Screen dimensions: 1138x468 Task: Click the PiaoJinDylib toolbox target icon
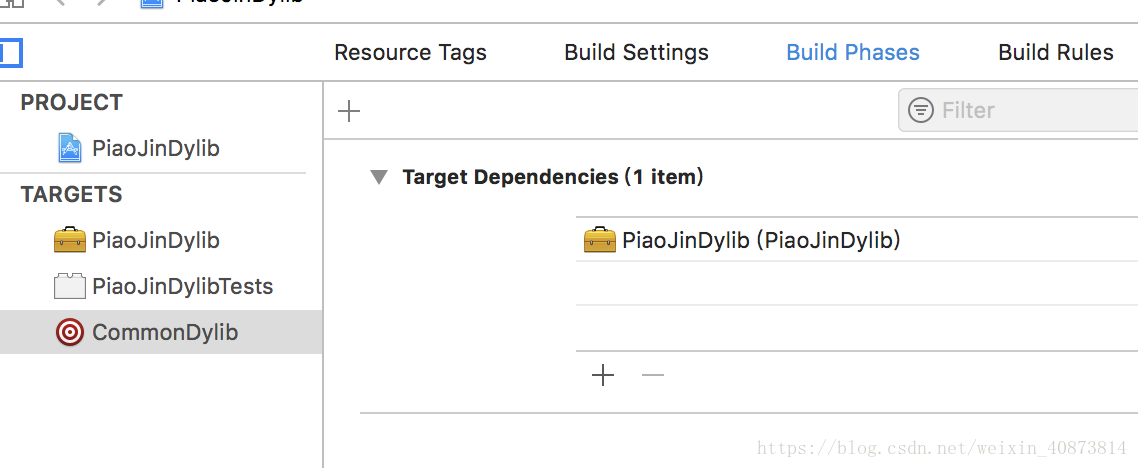[70, 240]
